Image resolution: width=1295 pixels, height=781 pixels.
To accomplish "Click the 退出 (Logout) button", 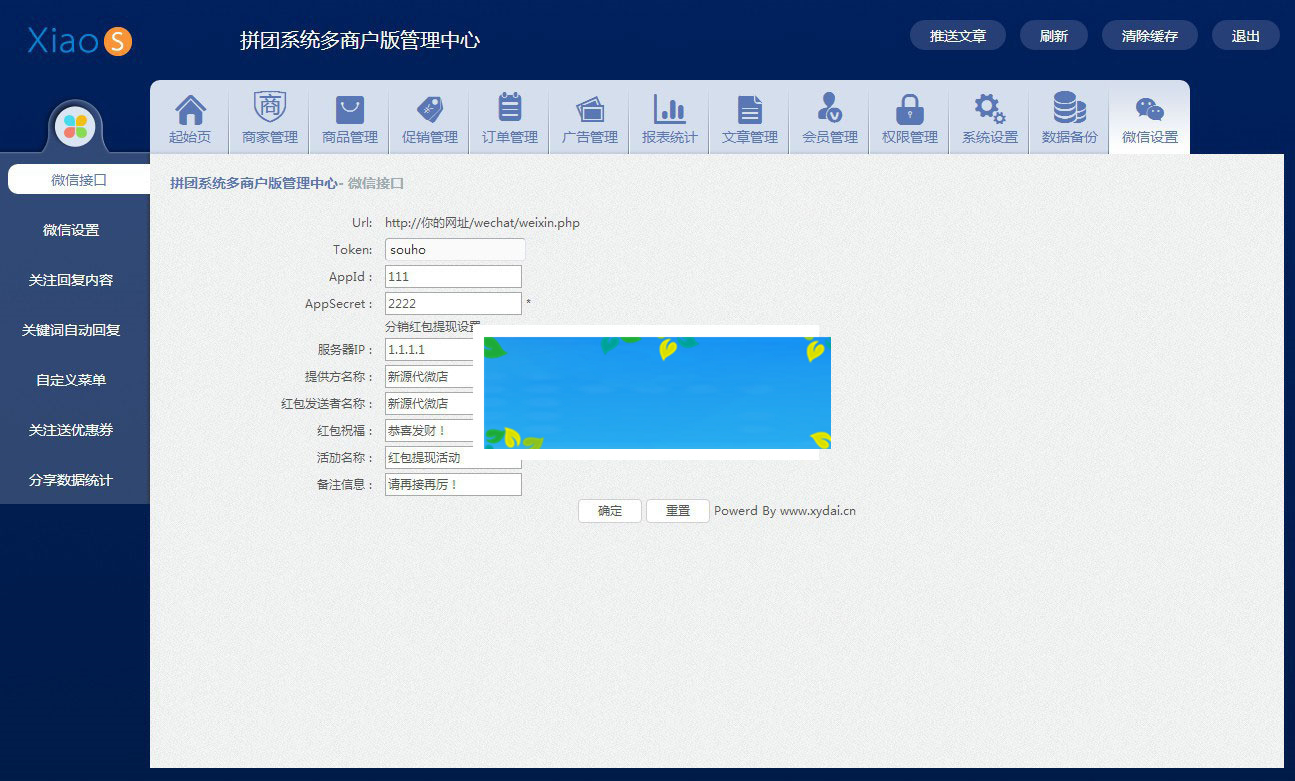I will pos(1245,34).
